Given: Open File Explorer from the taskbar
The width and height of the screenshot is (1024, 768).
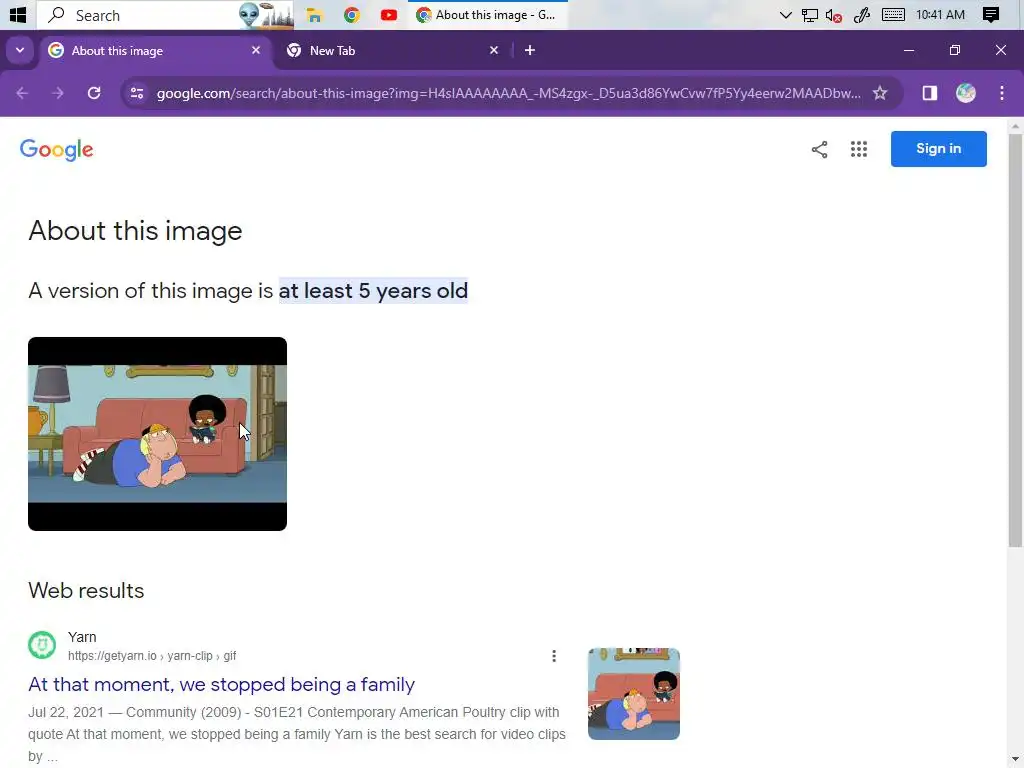Looking at the screenshot, I should click(x=315, y=15).
